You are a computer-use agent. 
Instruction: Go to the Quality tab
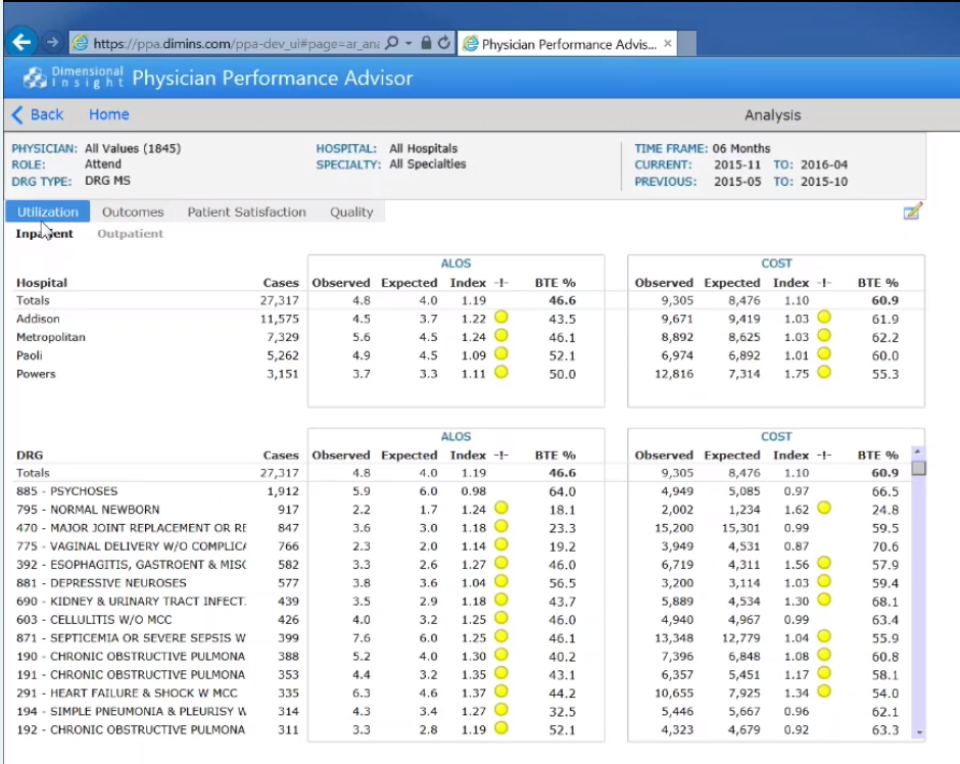point(351,212)
